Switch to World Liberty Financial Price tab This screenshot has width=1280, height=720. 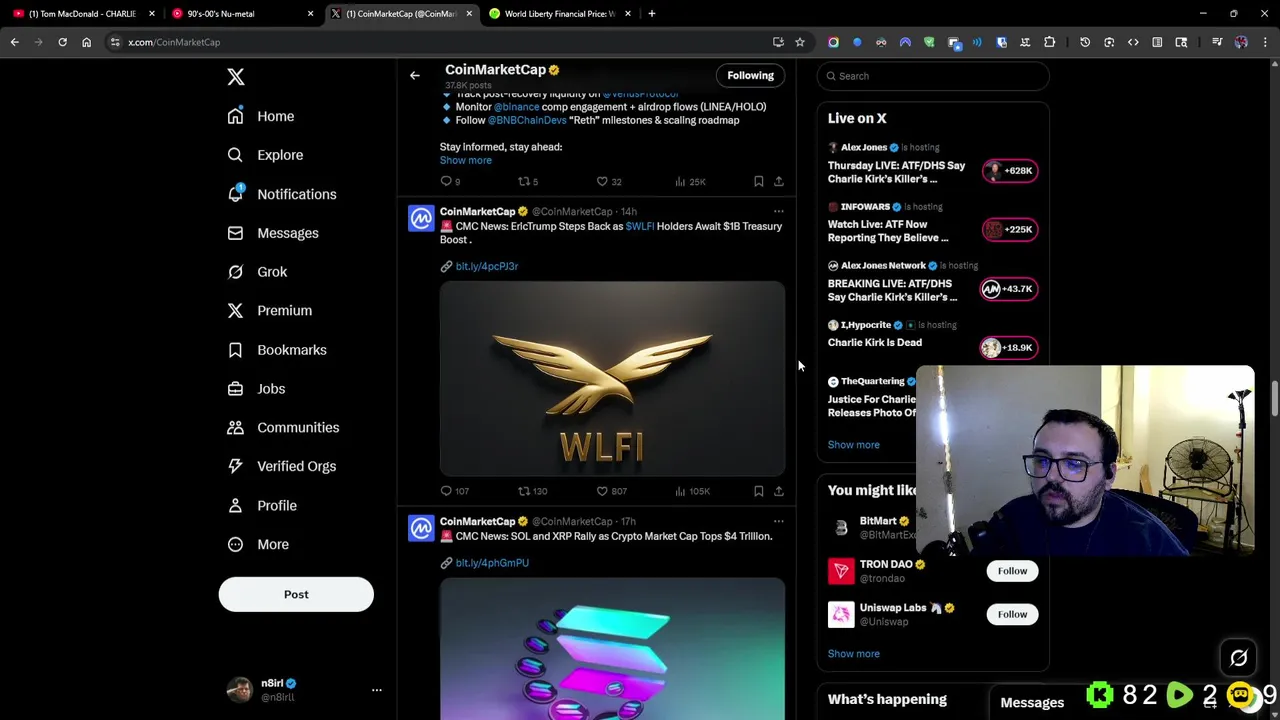coord(560,14)
